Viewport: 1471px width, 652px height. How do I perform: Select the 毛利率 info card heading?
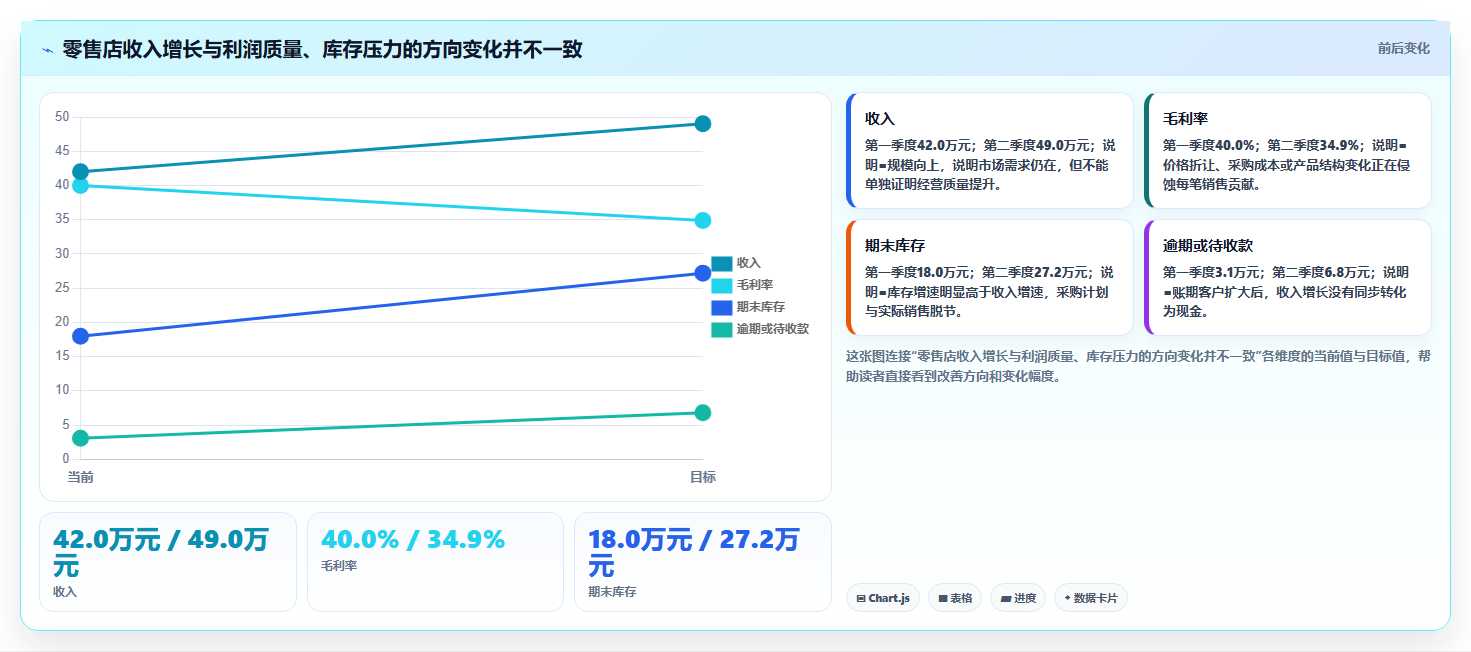[1185, 119]
